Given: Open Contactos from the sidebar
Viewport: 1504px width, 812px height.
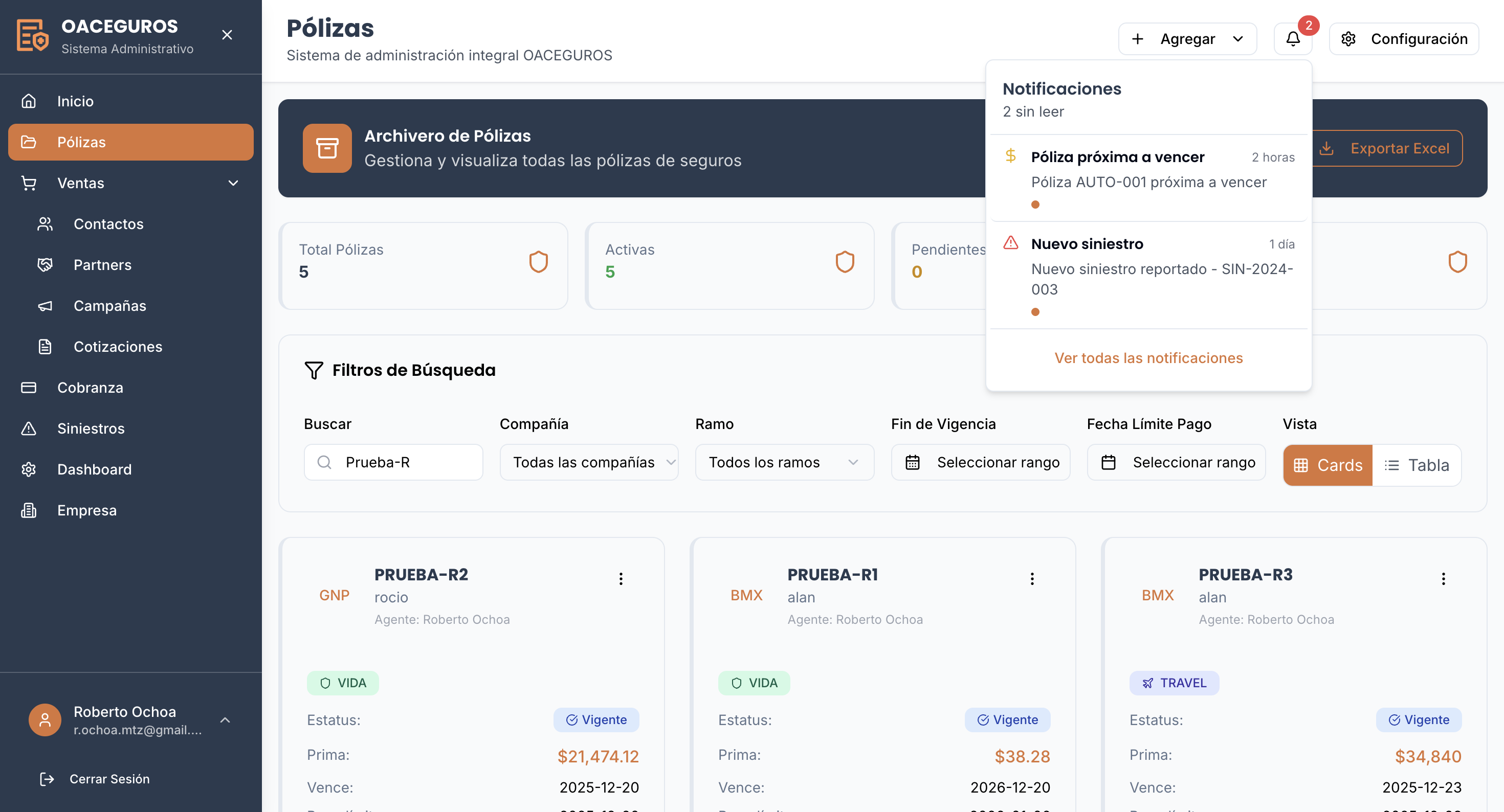Looking at the screenshot, I should tap(108, 223).
